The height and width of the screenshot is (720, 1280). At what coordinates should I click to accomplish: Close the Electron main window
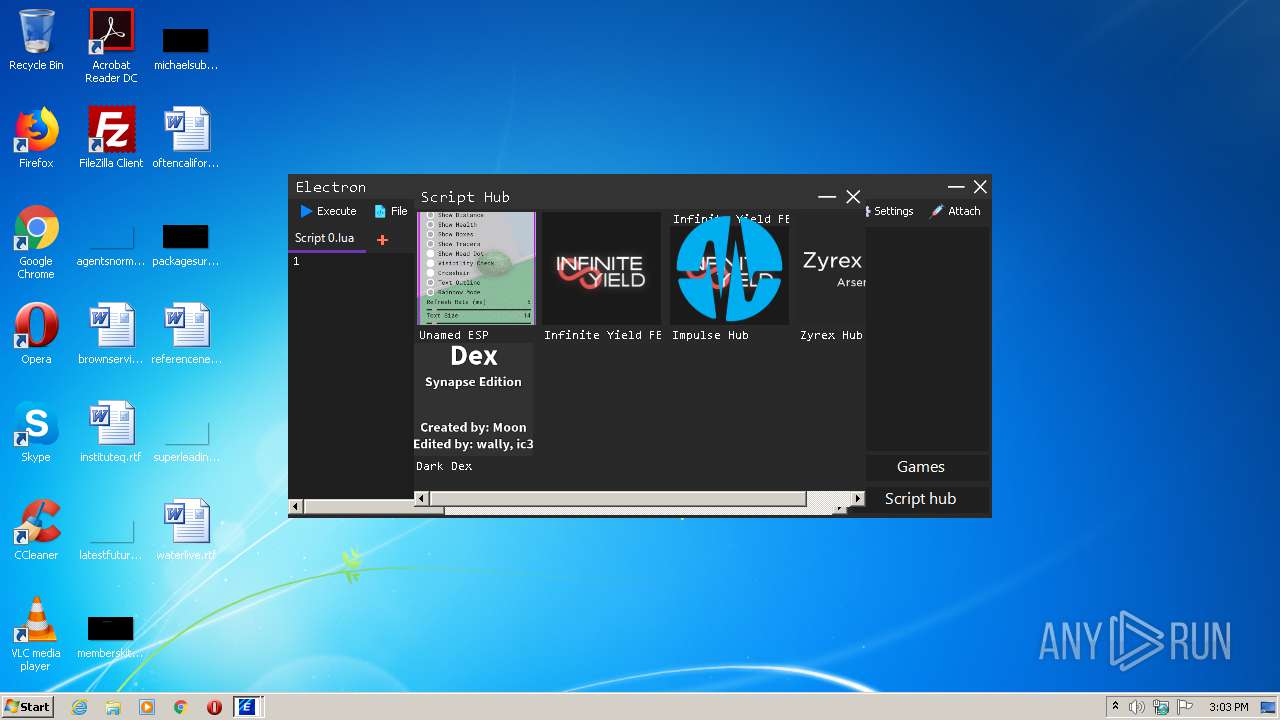point(980,187)
